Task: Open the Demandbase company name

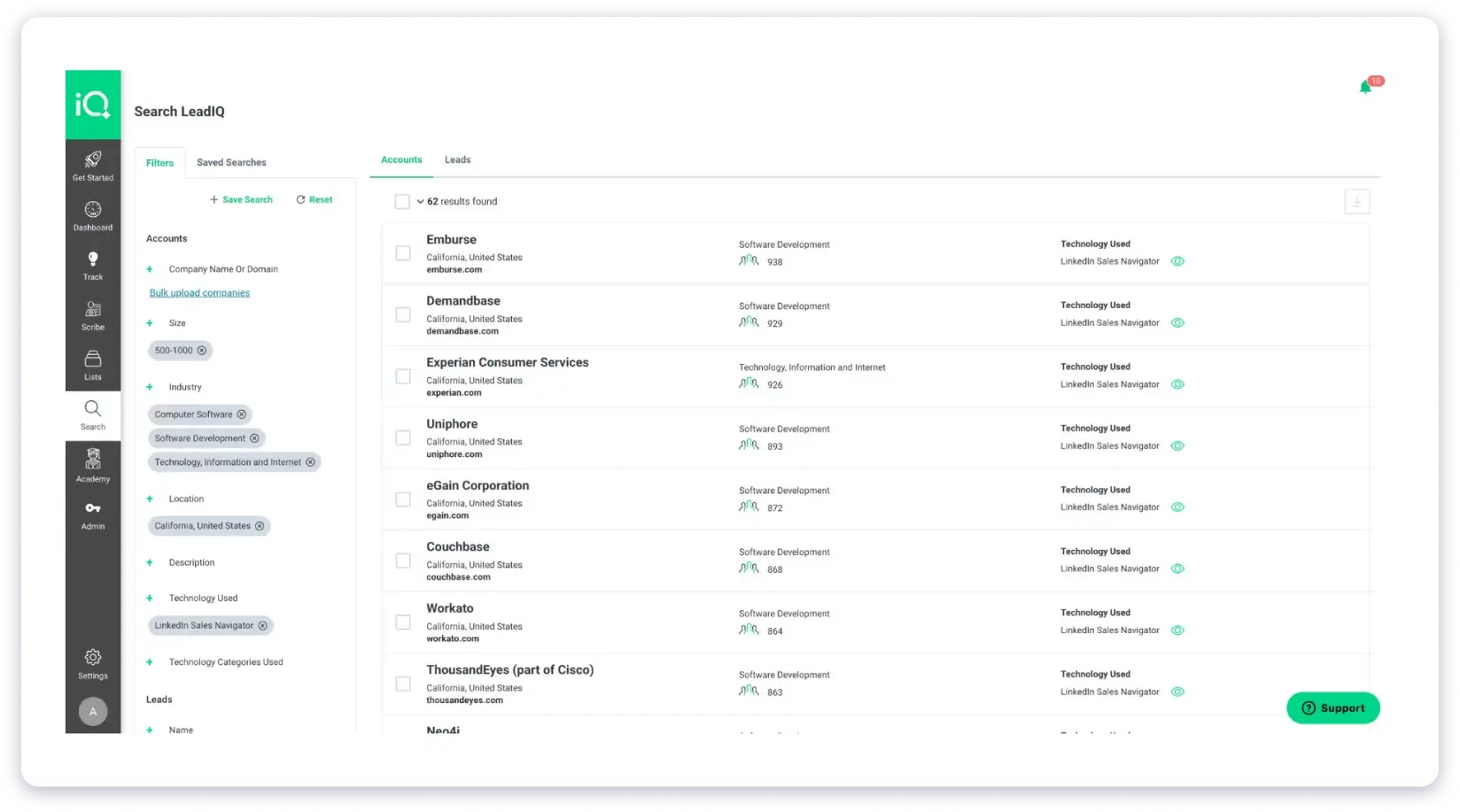Action: pyautogui.click(x=463, y=301)
